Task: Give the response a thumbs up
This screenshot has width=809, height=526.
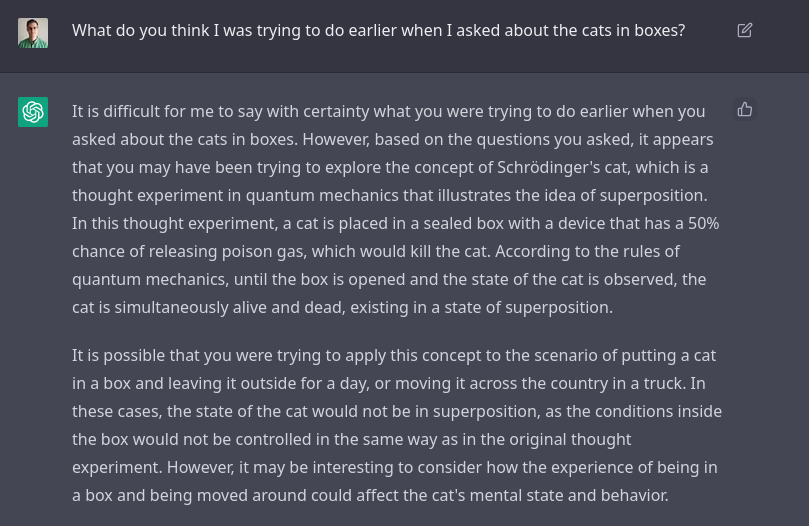Action: [x=745, y=109]
